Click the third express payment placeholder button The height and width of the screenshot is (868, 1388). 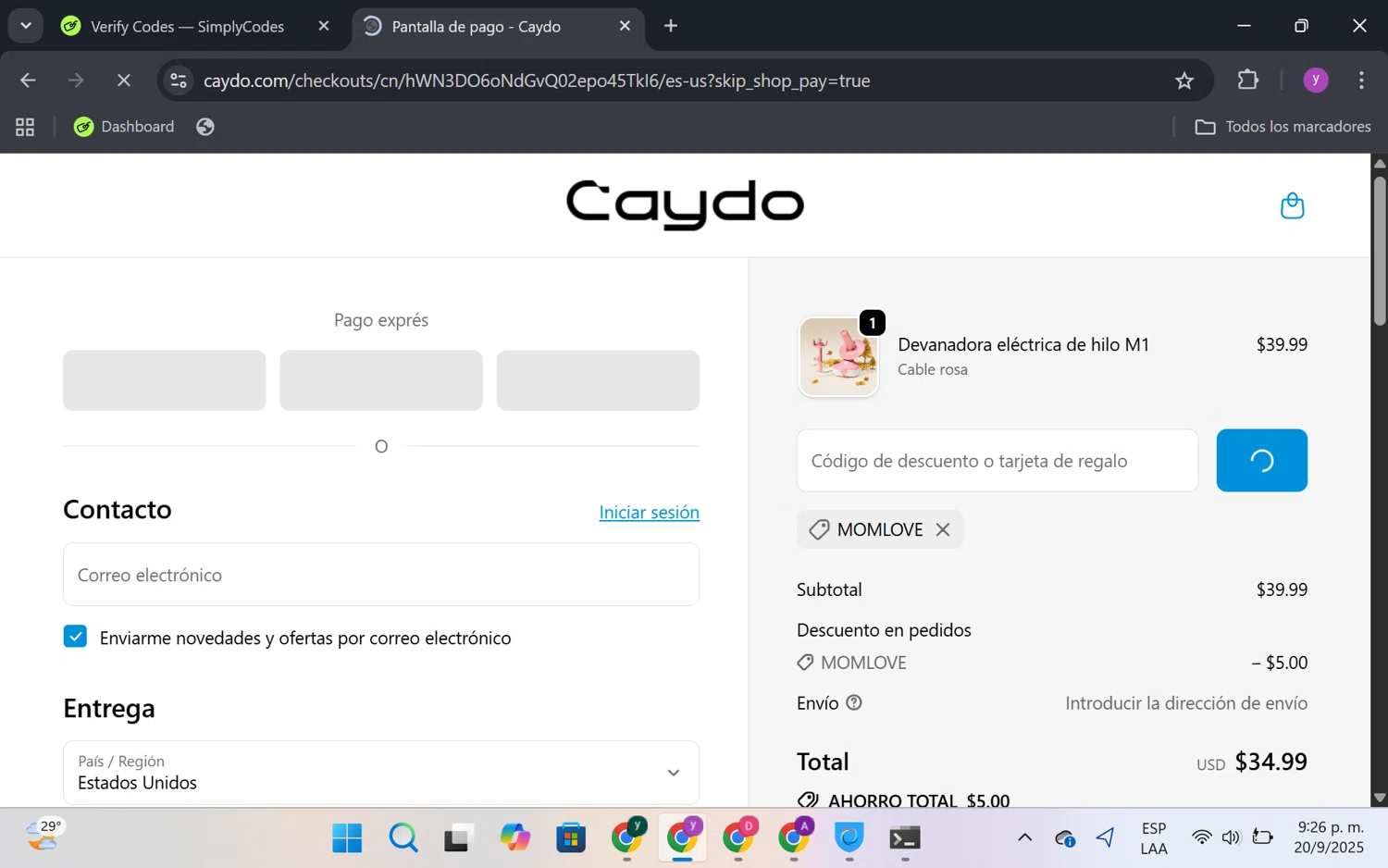click(598, 380)
